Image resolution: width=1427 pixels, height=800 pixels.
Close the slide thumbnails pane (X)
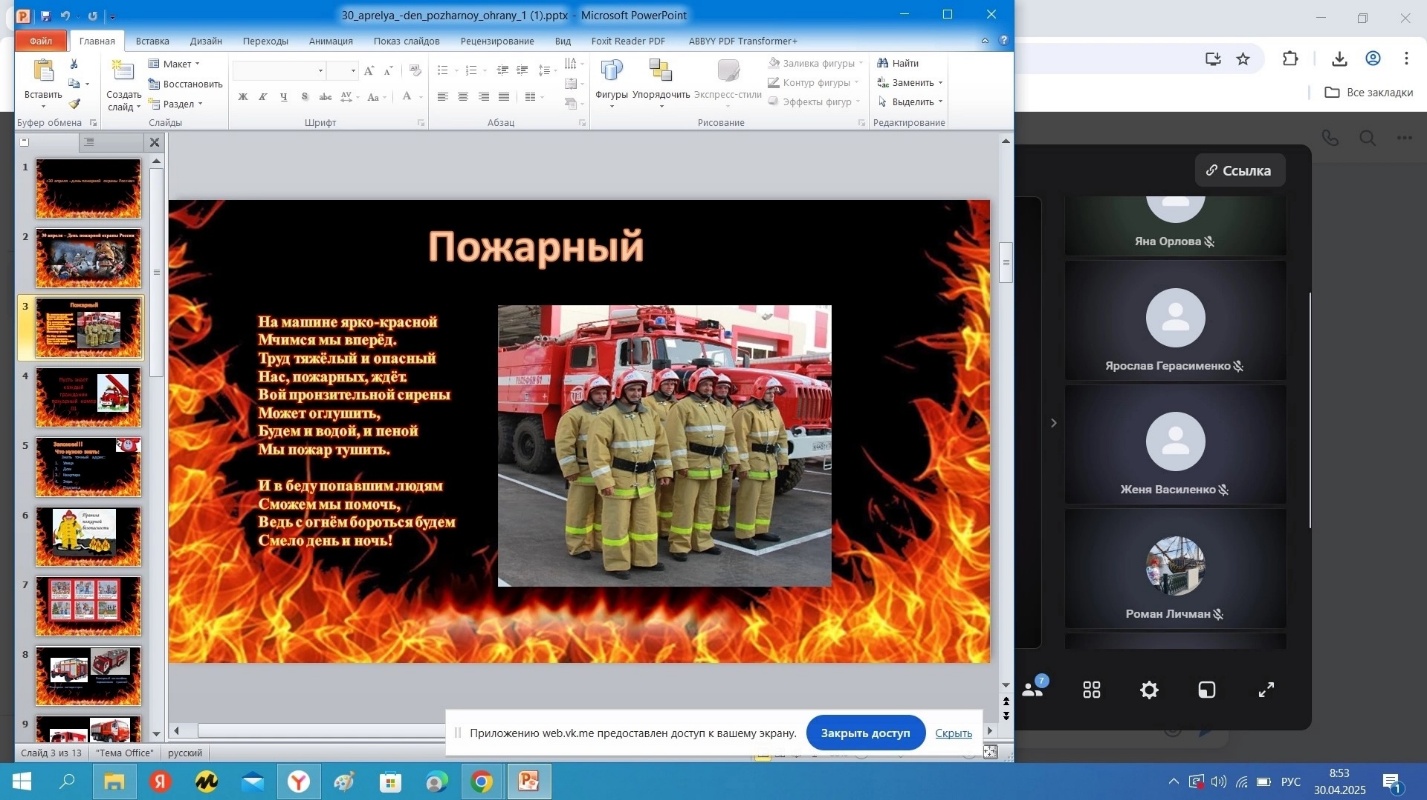[154, 143]
